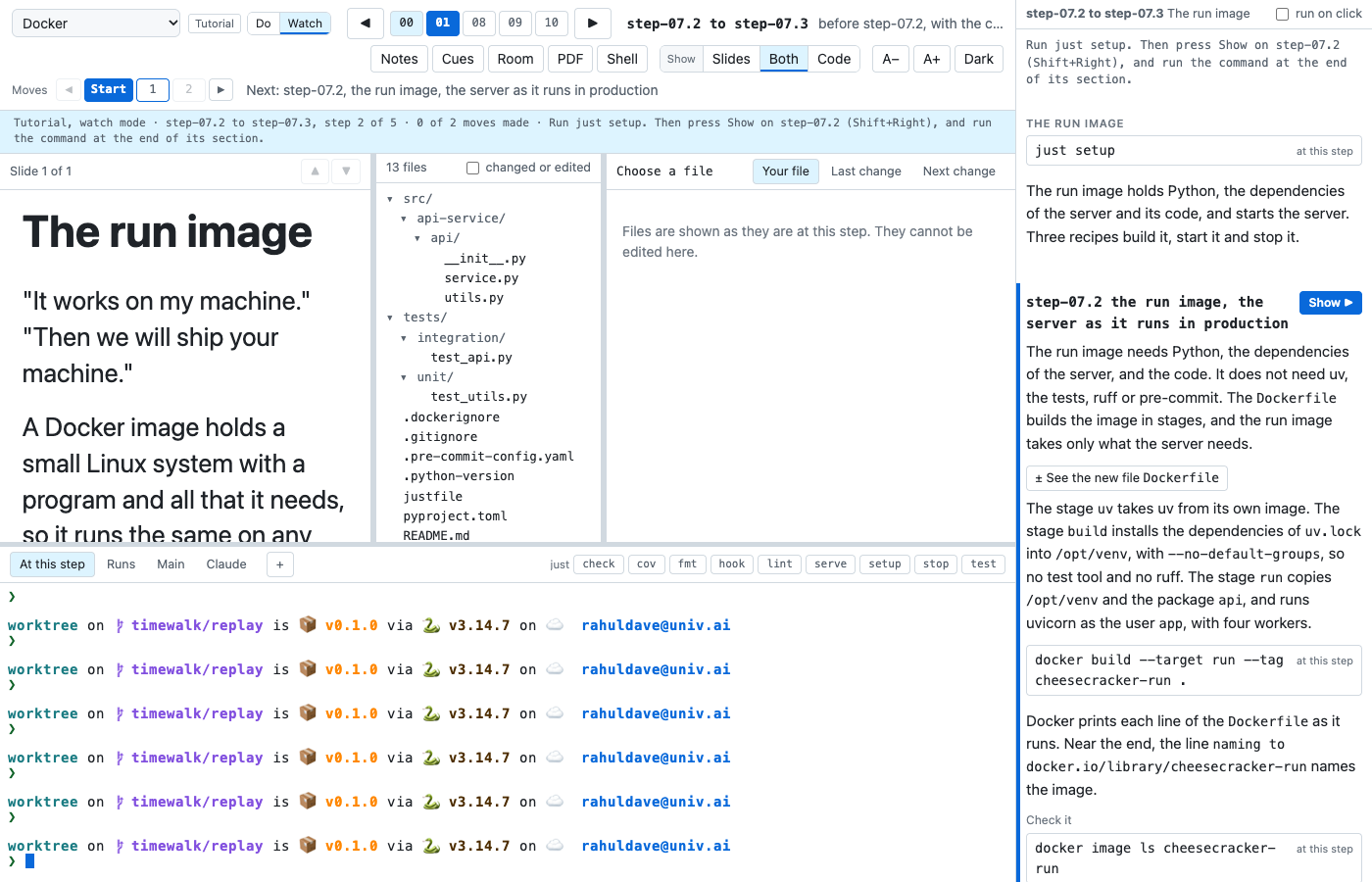The image size is (1372, 882).
Task: Open the Claude terminal tab
Action: coord(226,564)
